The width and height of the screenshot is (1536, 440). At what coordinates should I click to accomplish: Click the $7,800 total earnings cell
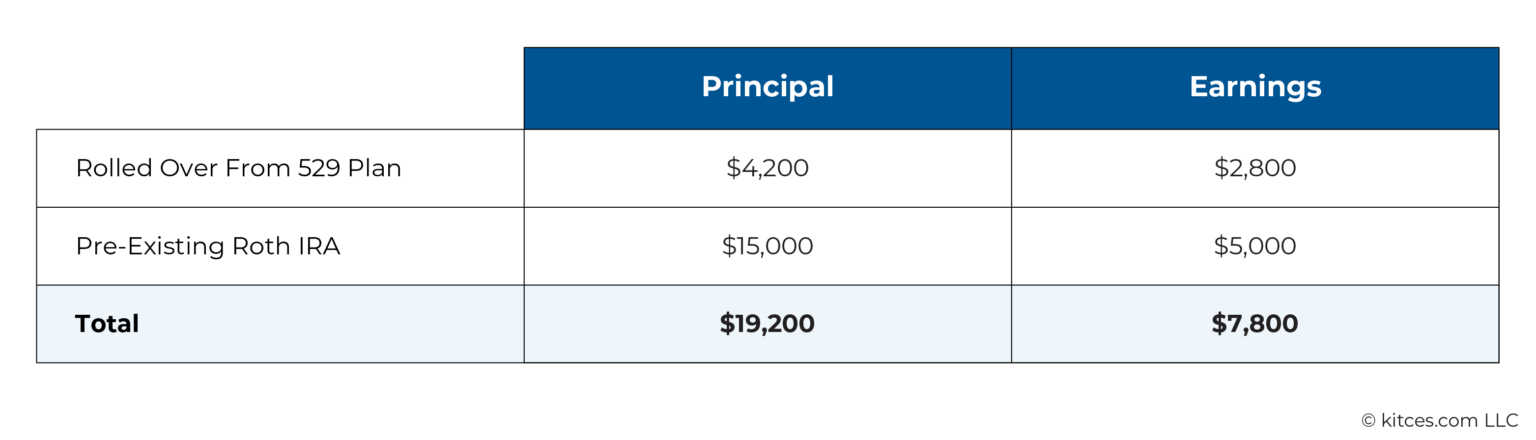tap(1255, 324)
